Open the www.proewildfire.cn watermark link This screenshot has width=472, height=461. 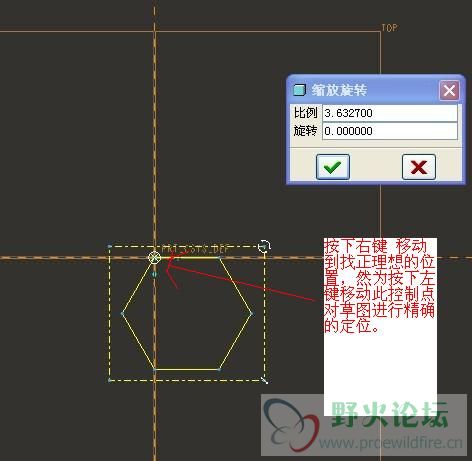point(391,443)
